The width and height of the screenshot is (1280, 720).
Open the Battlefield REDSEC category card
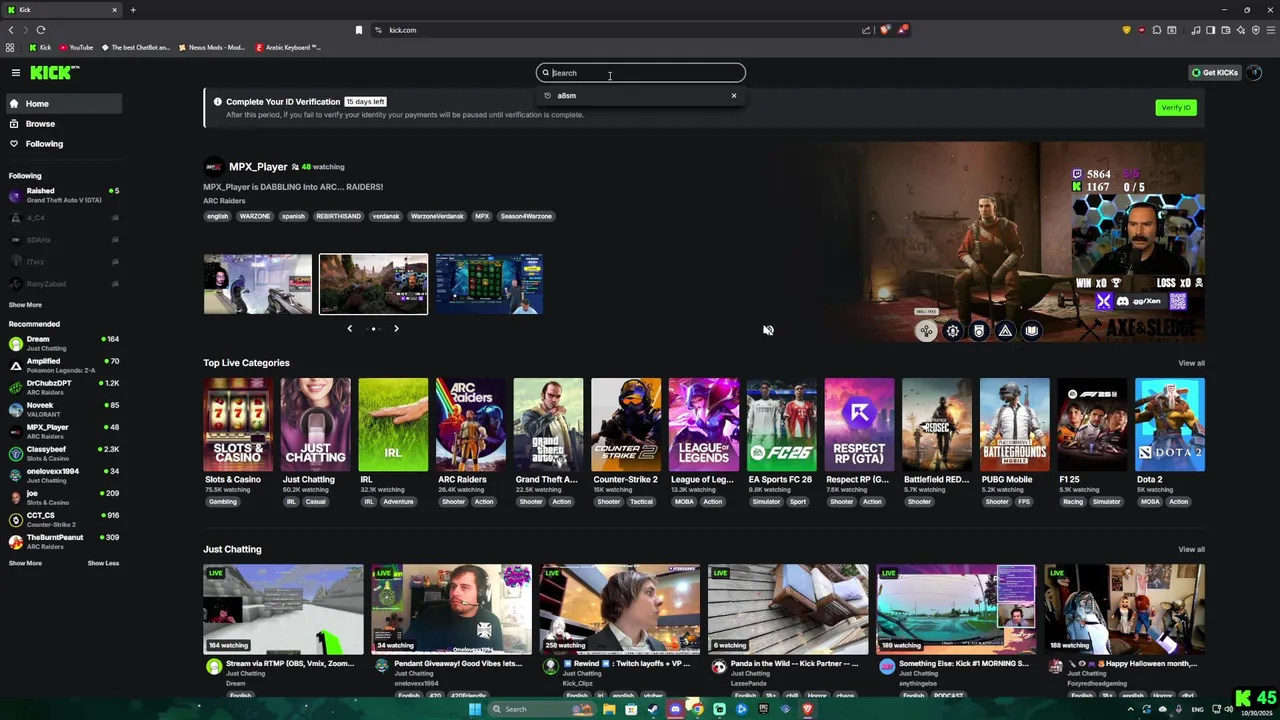(936, 424)
